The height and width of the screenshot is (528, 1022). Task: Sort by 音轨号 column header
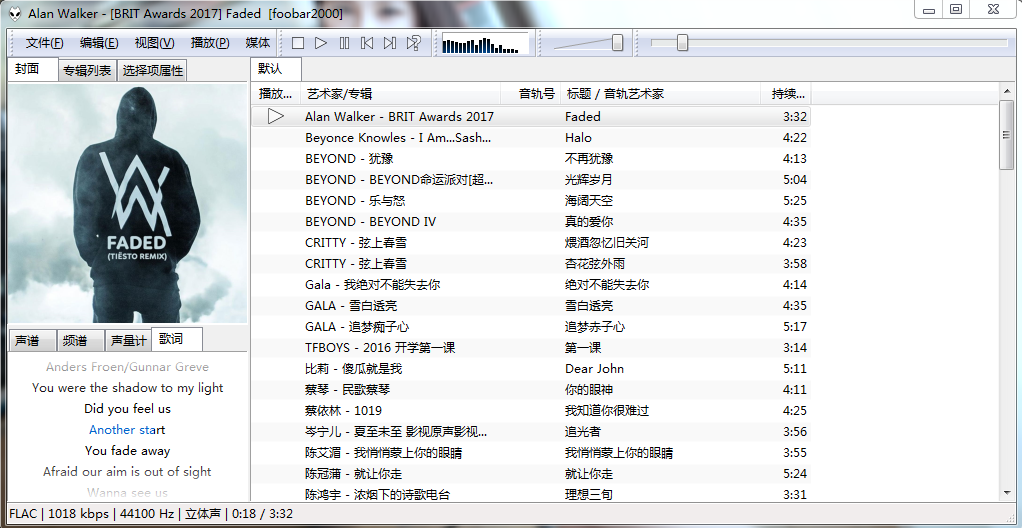click(x=531, y=94)
